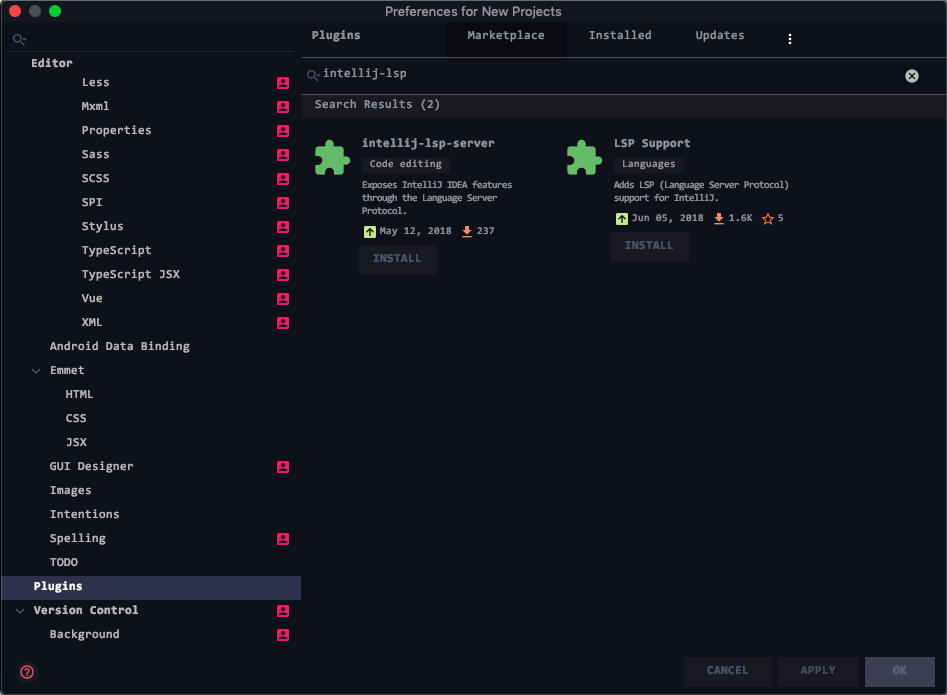
Task: Clear the plugin search with the X icon
Action: [x=911, y=76]
